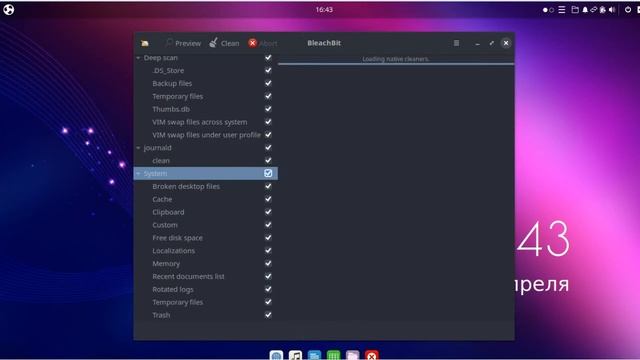Uncheck the .DS_Store checkbox
This screenshot has height=360, width=640.
(268, 70)
